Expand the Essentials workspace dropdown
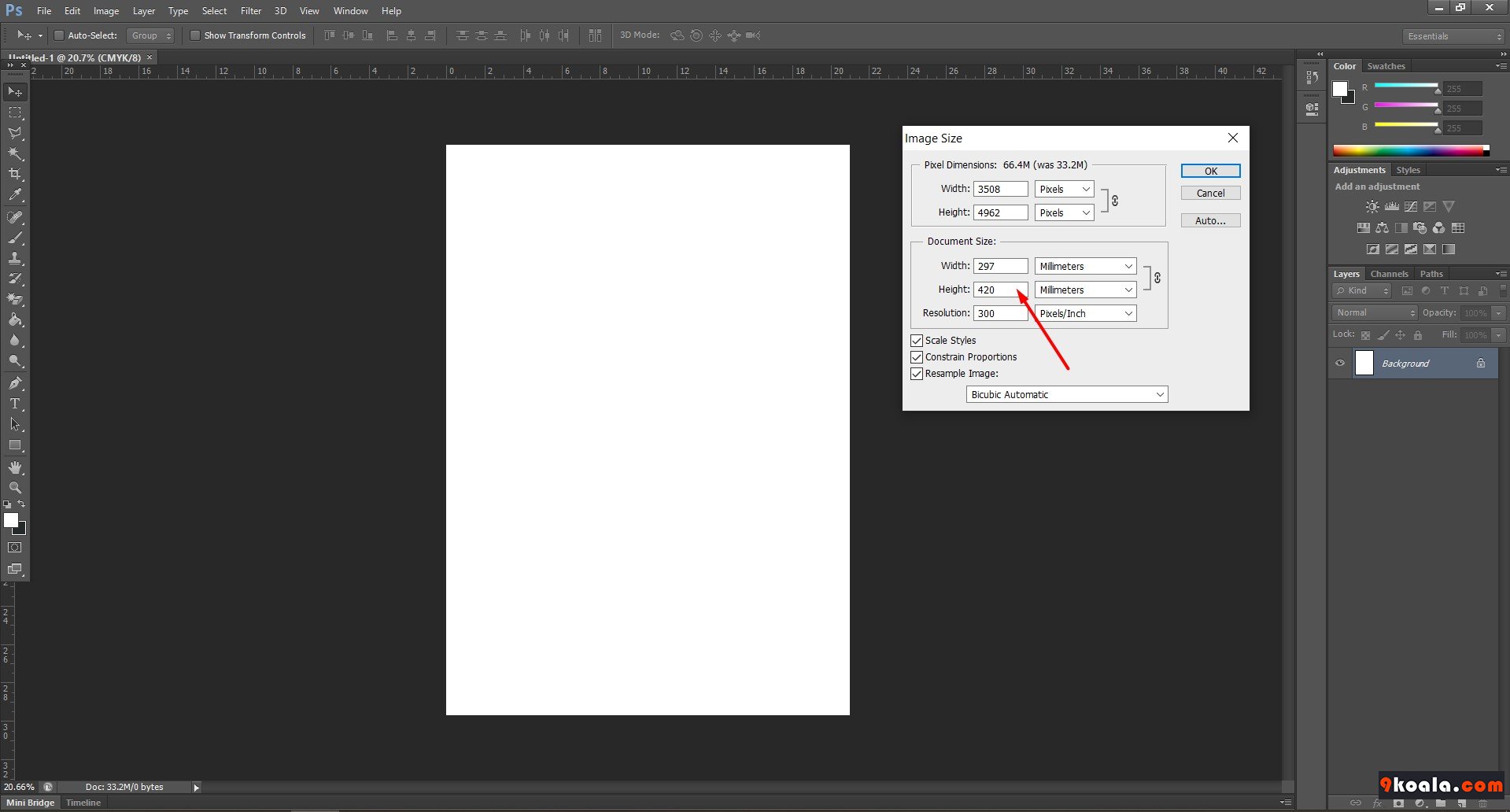The image size is (1510, 812). tap(1453, 36)
